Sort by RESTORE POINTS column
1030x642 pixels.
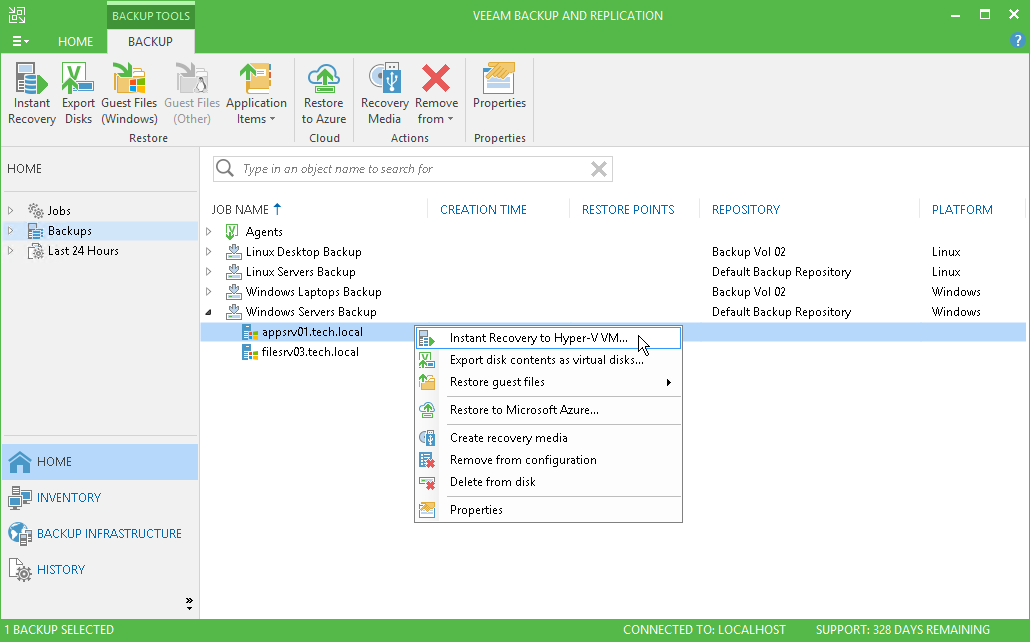(628, 210)
